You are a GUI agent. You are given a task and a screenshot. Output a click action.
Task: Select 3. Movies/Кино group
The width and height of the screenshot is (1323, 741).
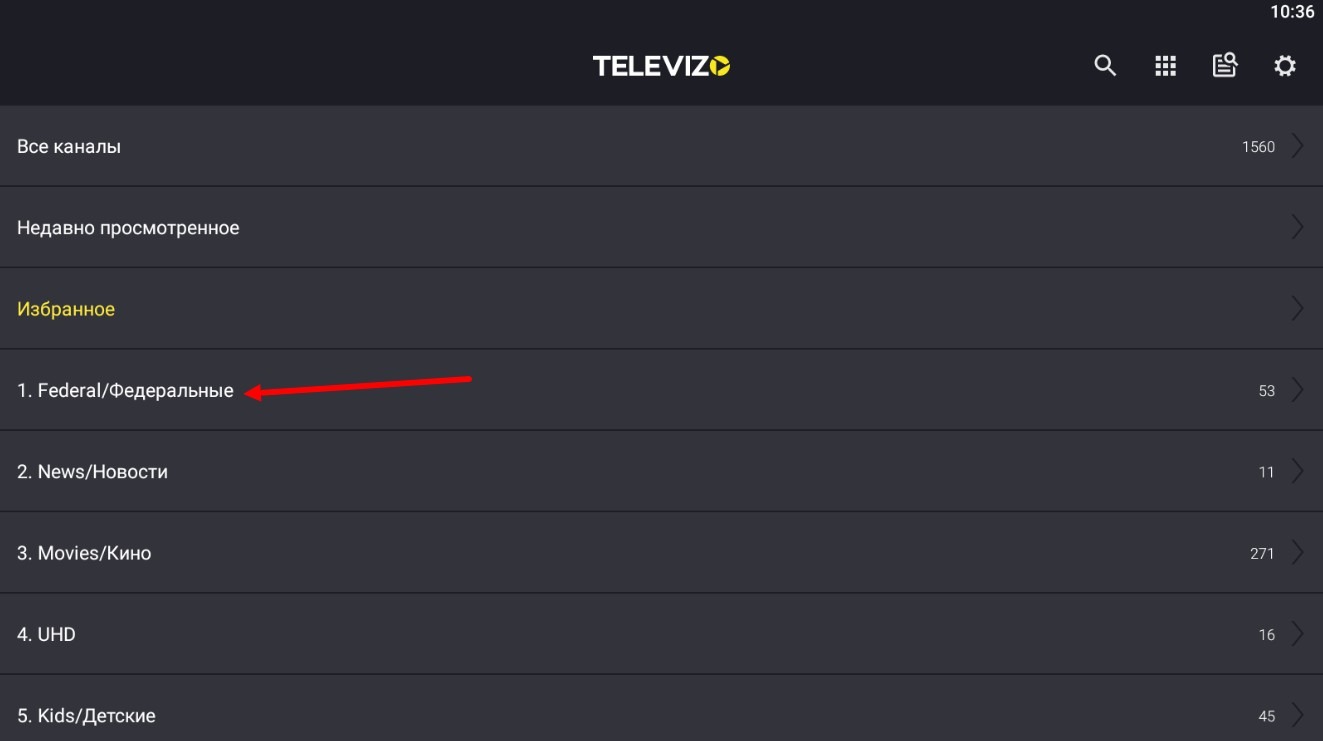[x=84, y=553]
